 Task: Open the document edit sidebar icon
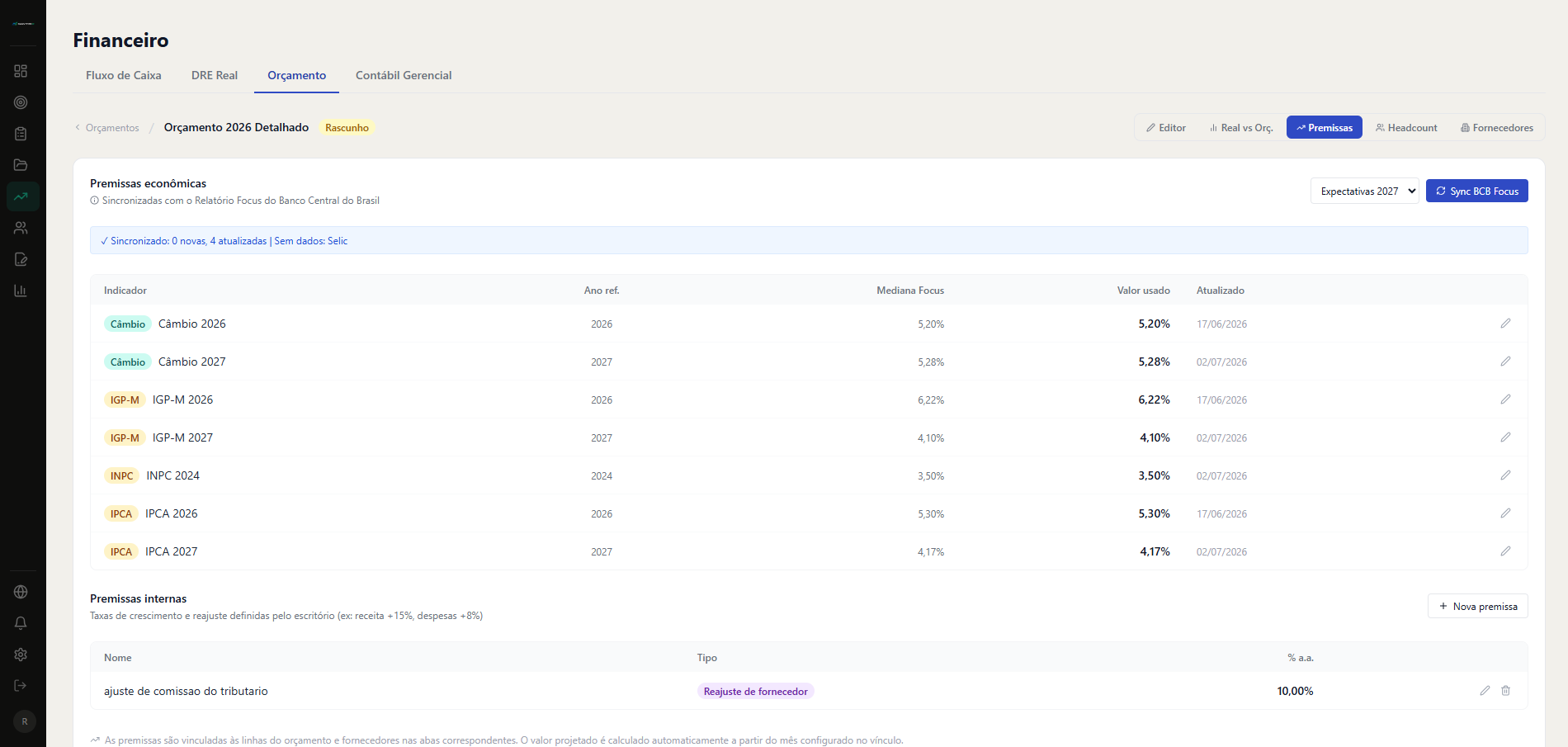pyautogui.click(x=21, y=259)
